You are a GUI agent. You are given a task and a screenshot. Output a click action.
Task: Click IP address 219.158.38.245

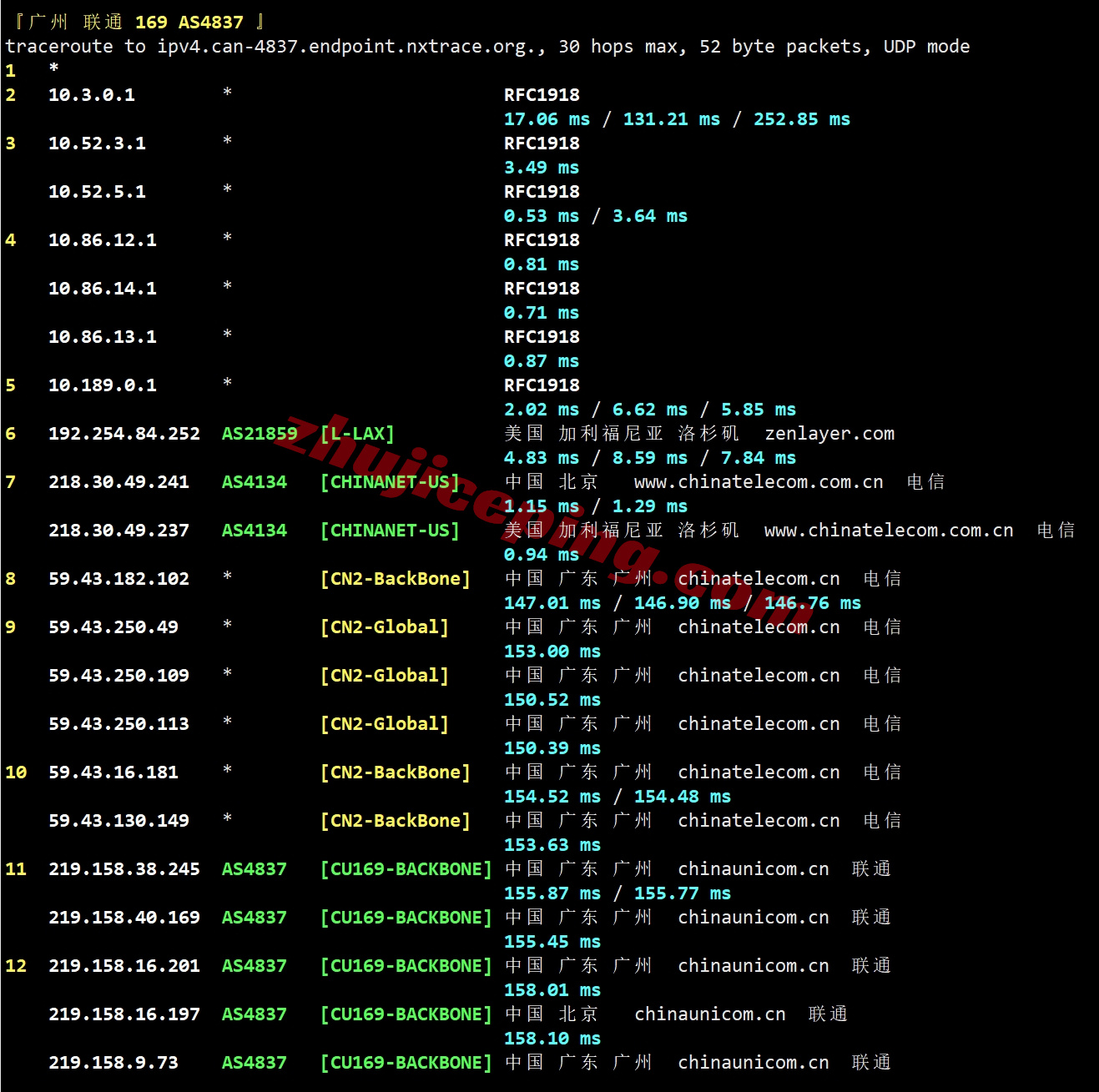(124, 869)
